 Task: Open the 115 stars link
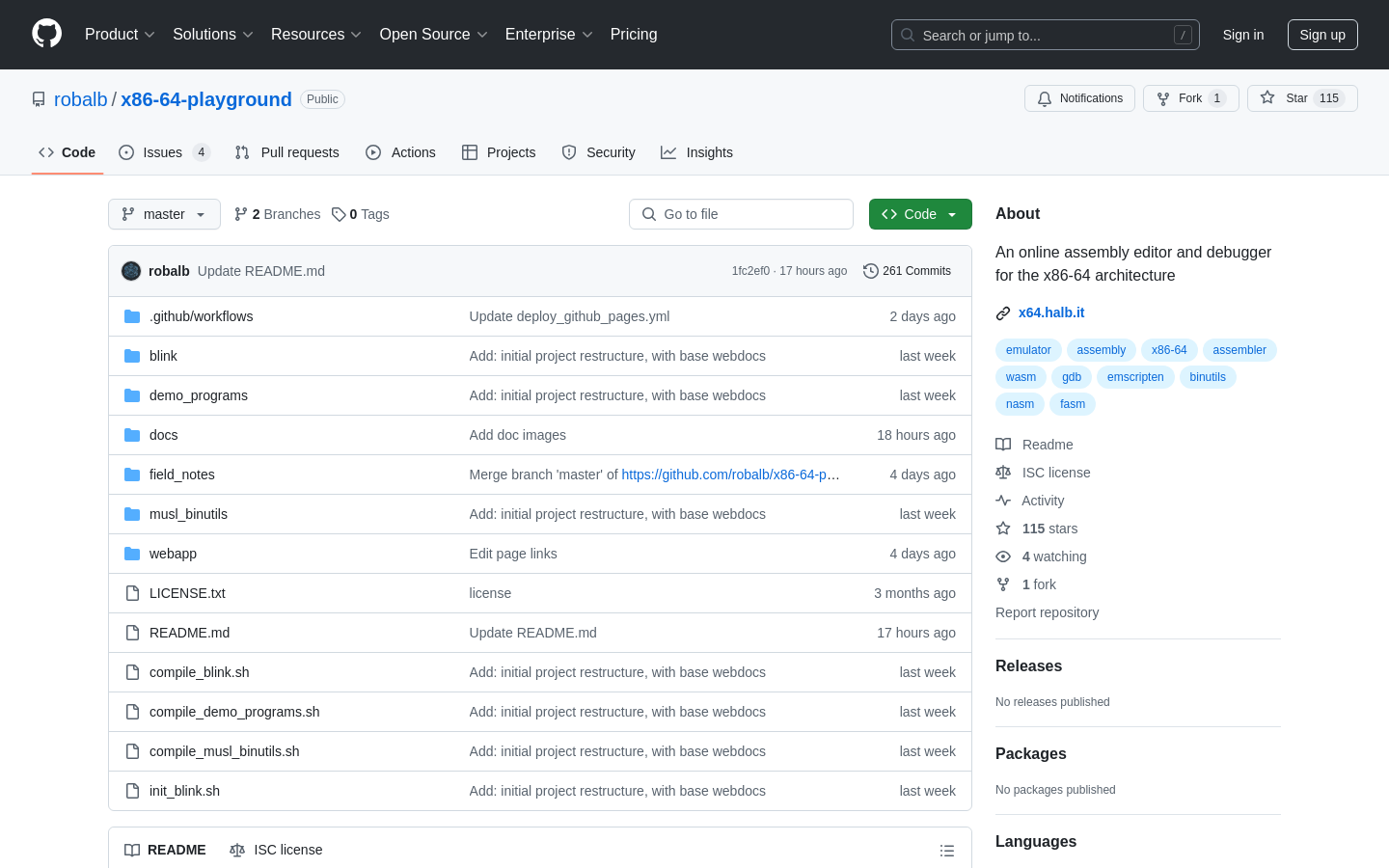click(1037, 529)
